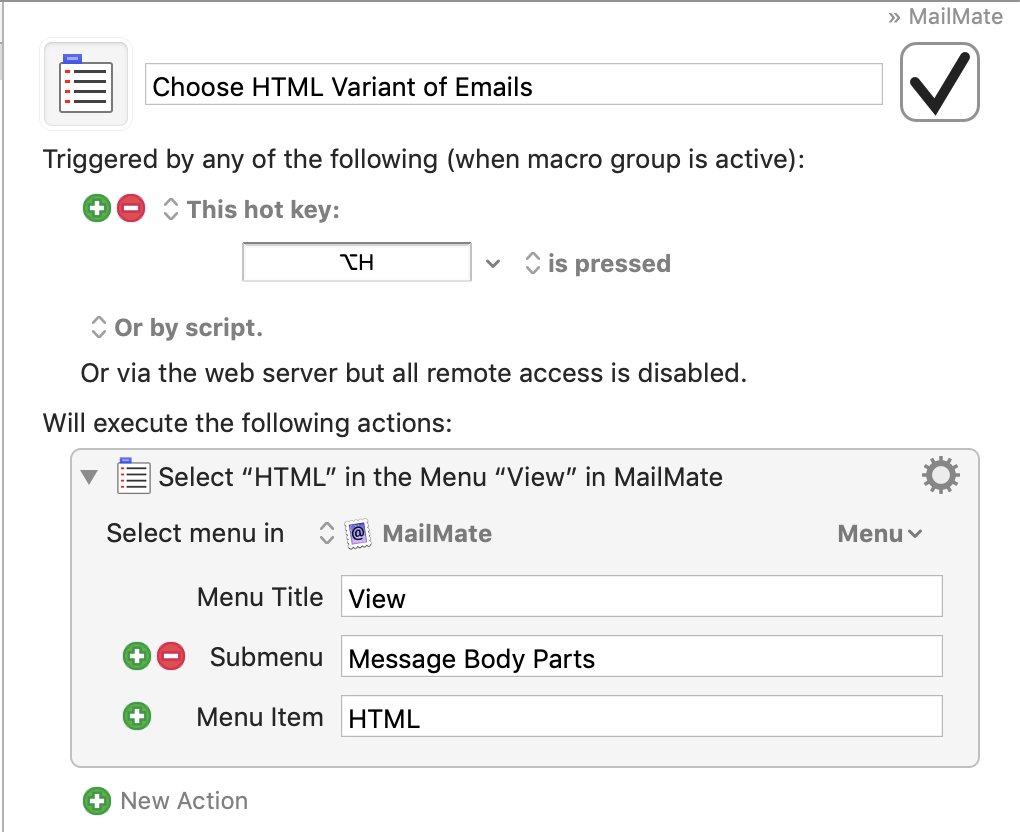This screenshot has height=832, width=1020.
Task: Edit the Submenu field Message Body Parts
Action: [x=641, y=656]
